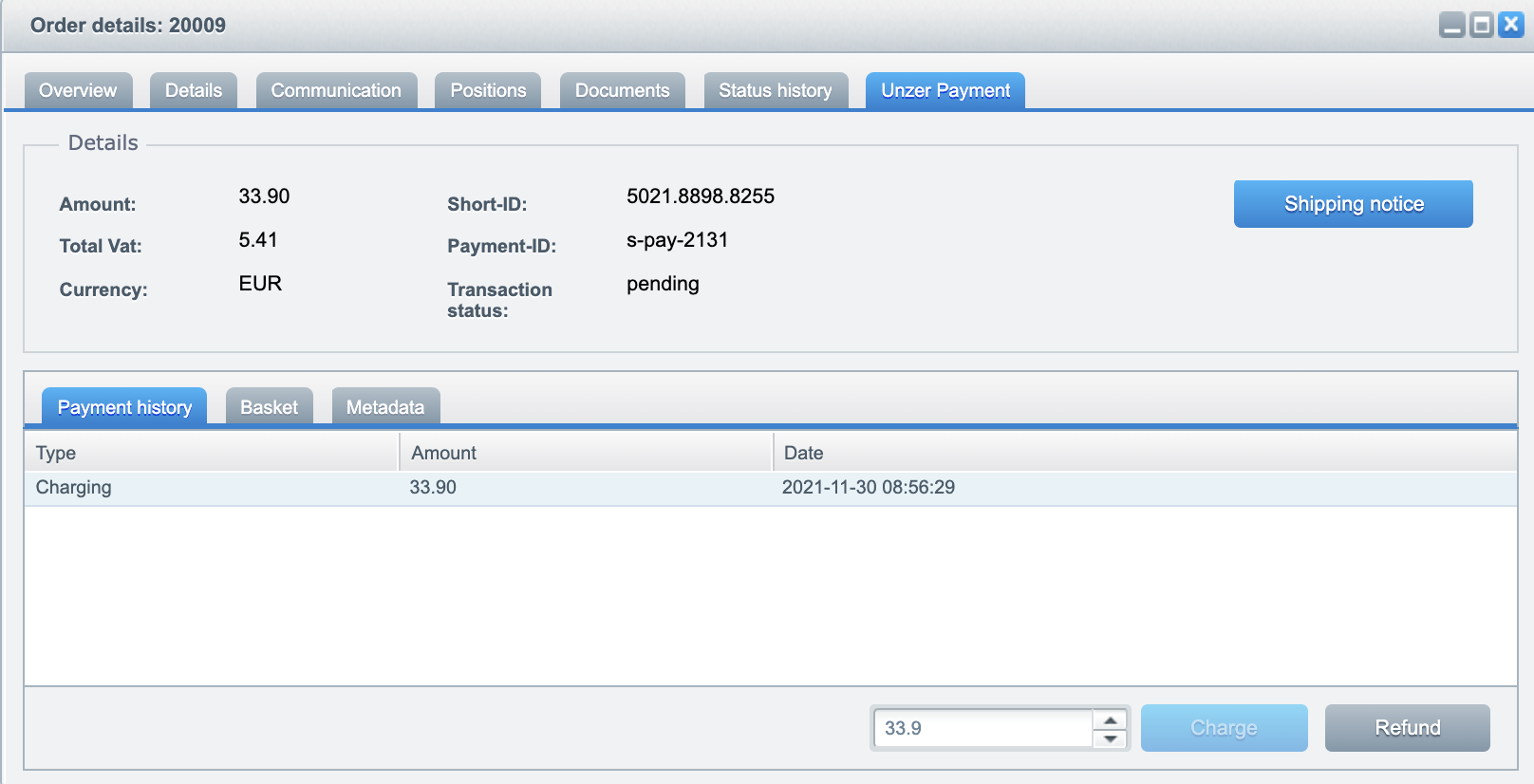
Task: Select the Charging payment history row
Action: (770, 488)
